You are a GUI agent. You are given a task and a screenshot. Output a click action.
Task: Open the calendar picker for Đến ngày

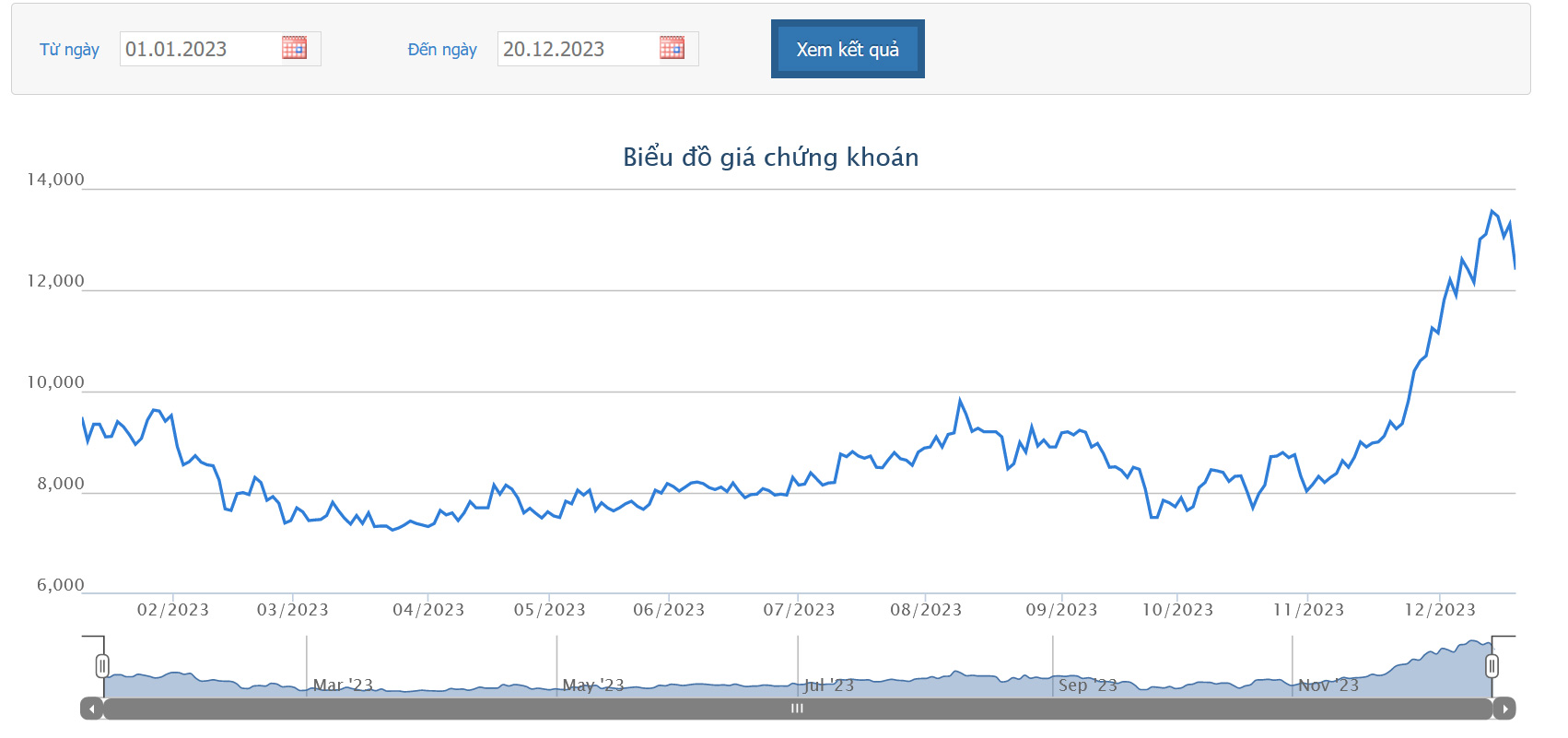pyautogui.click(x=672, y=48)
